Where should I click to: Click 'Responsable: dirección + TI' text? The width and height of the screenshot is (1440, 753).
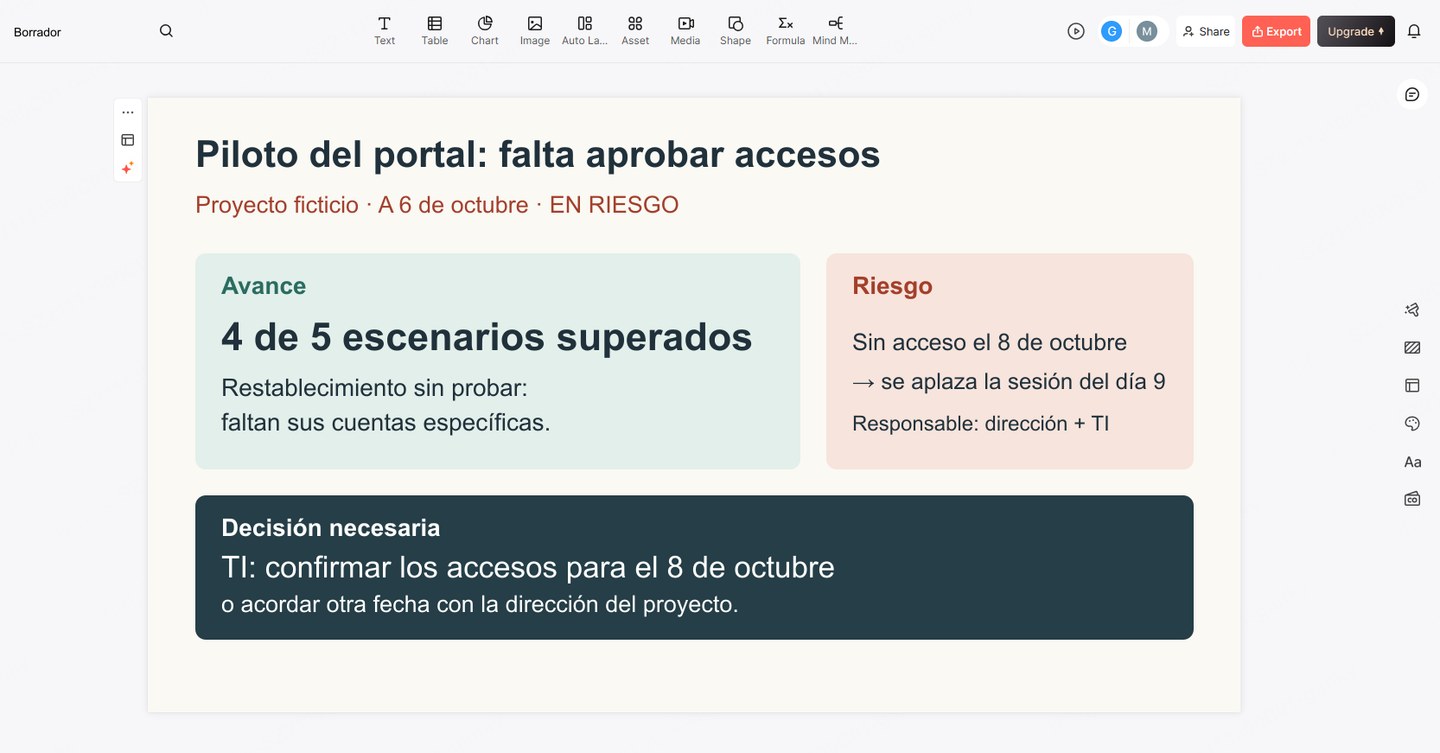point(981,424)
